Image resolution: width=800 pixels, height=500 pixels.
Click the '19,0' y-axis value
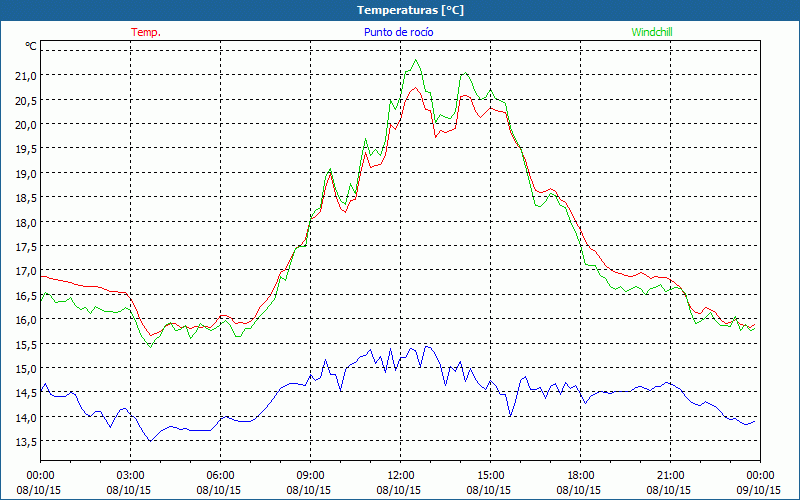(x=27, y=173)
